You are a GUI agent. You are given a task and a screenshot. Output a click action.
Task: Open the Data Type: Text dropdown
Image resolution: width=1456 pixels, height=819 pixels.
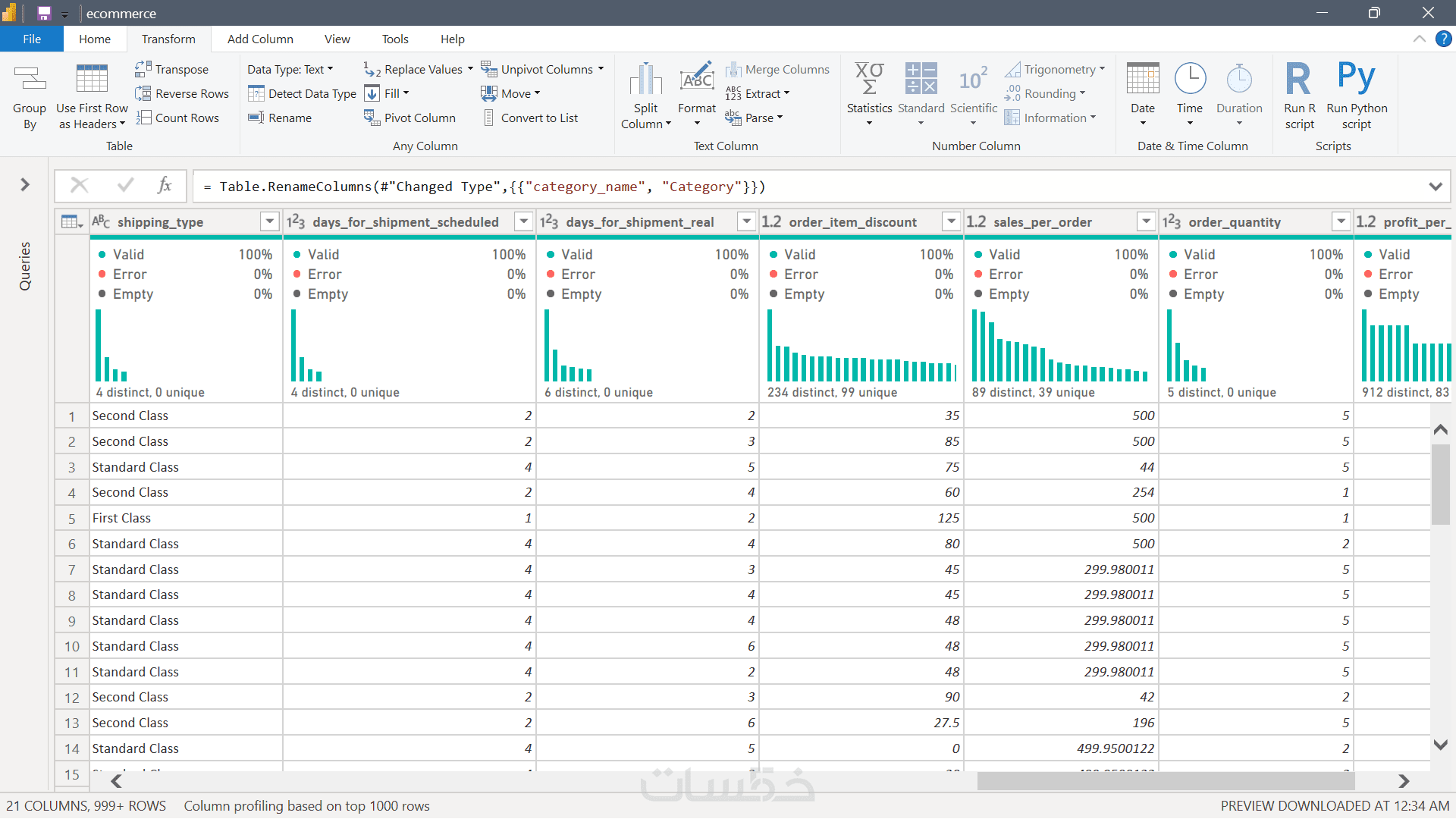290,69
